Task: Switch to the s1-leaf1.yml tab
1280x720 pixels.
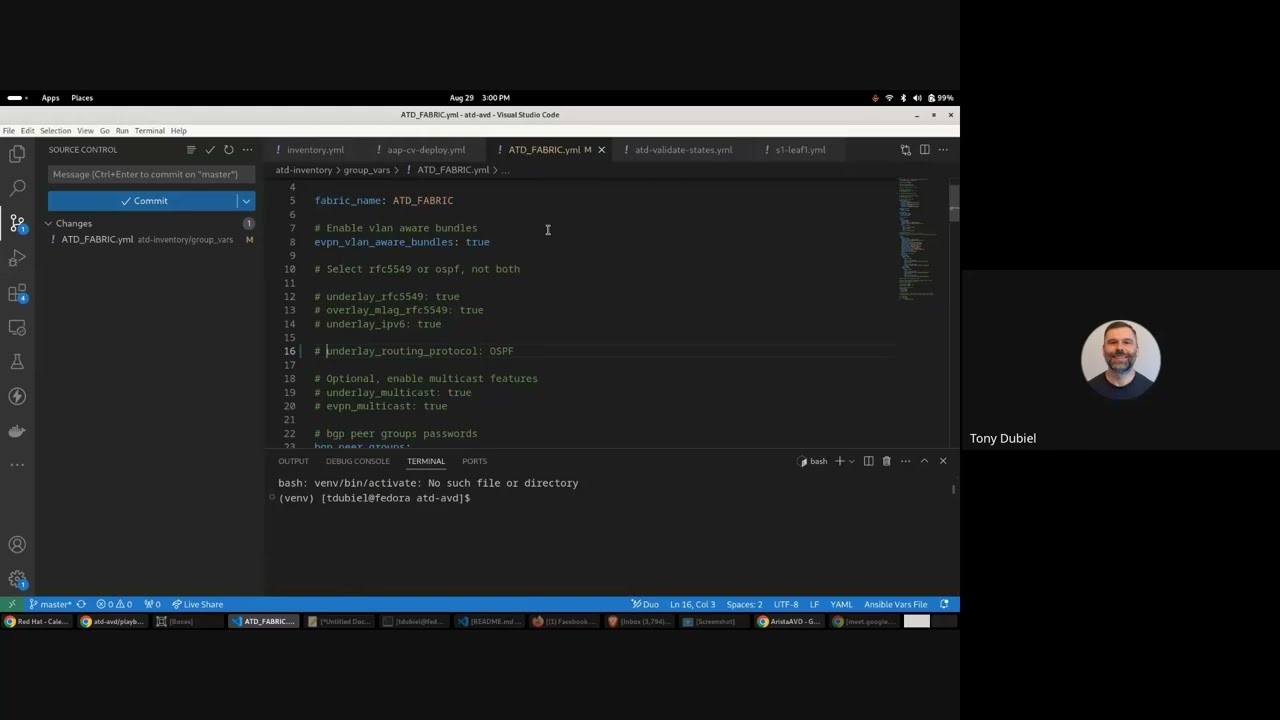Action: click(x=800, y=150)
